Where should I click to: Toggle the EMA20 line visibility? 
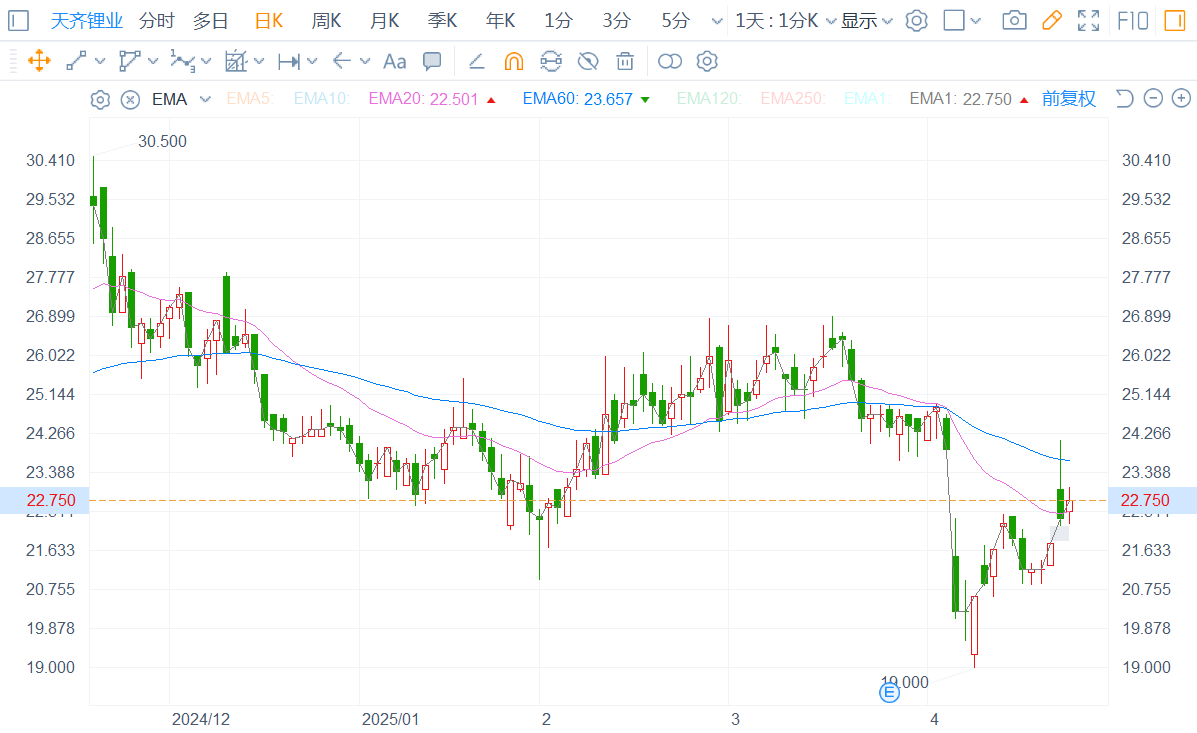click(x=432, y=99)
